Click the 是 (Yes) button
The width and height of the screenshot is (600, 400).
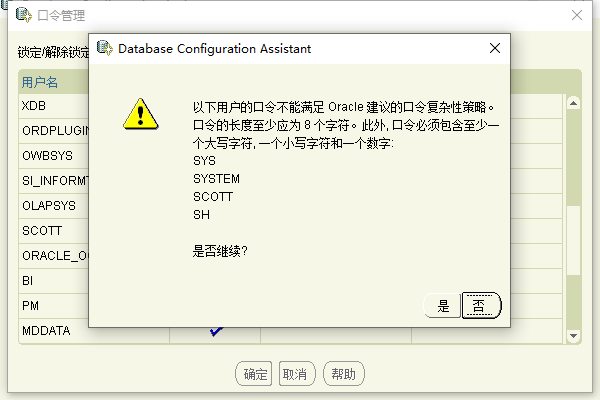click(x=442, y=305)
